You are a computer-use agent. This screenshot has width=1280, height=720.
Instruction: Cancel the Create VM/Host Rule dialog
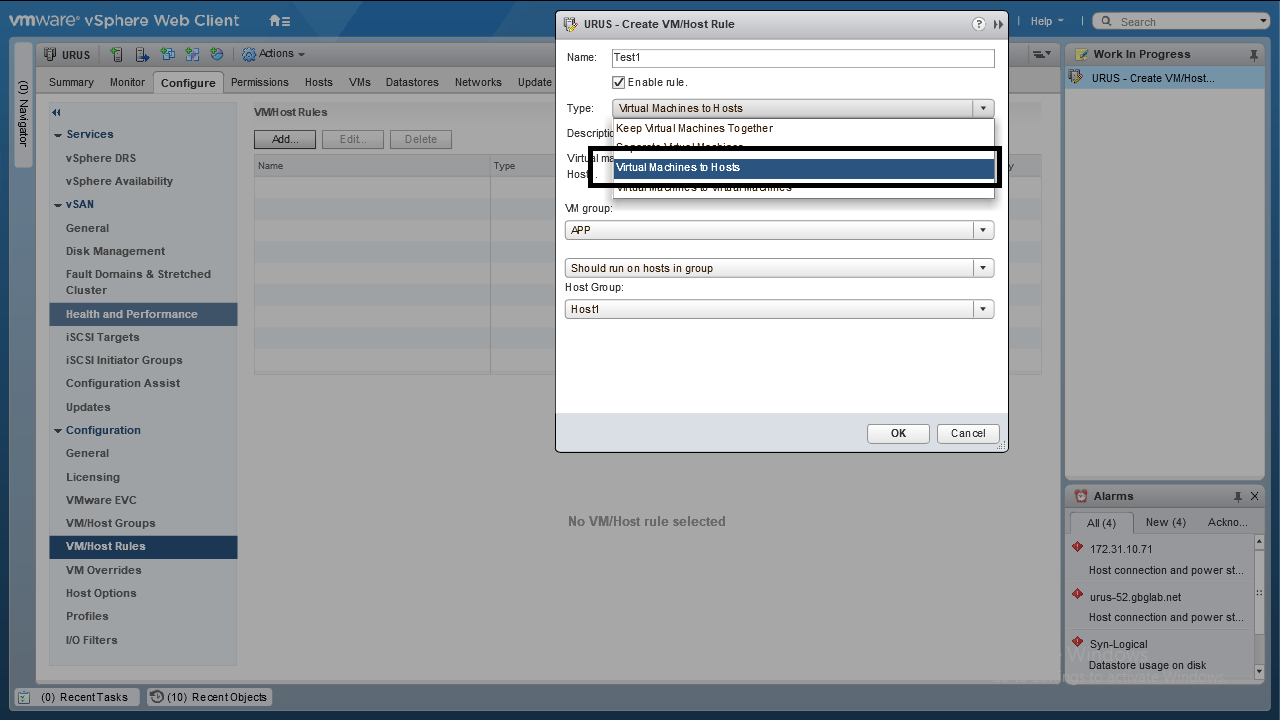pyautogui.click(x=967, y=433)
